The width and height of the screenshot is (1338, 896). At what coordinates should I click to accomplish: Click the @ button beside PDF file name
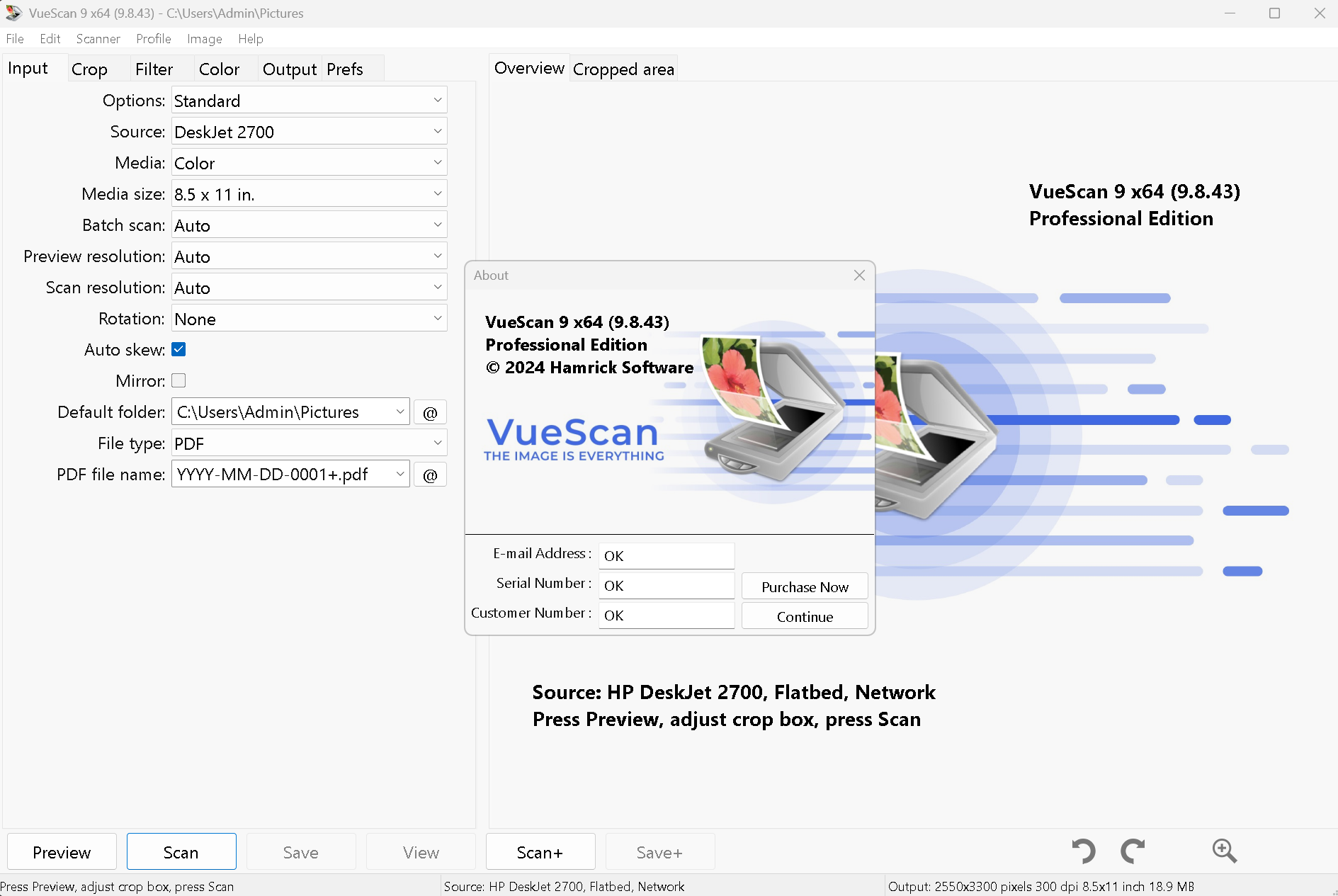pyautogui.click(x=430, y=475)
